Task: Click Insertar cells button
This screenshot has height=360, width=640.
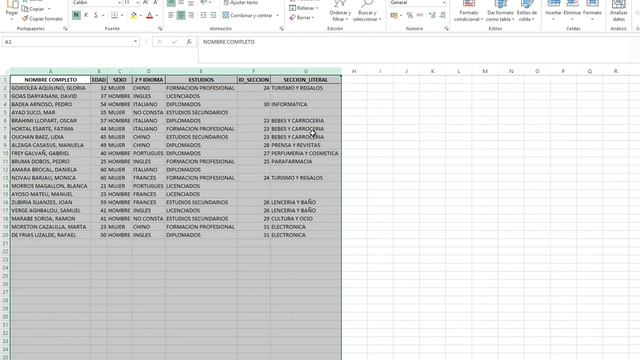Action: pyautogui.click(x=553, y=11)
